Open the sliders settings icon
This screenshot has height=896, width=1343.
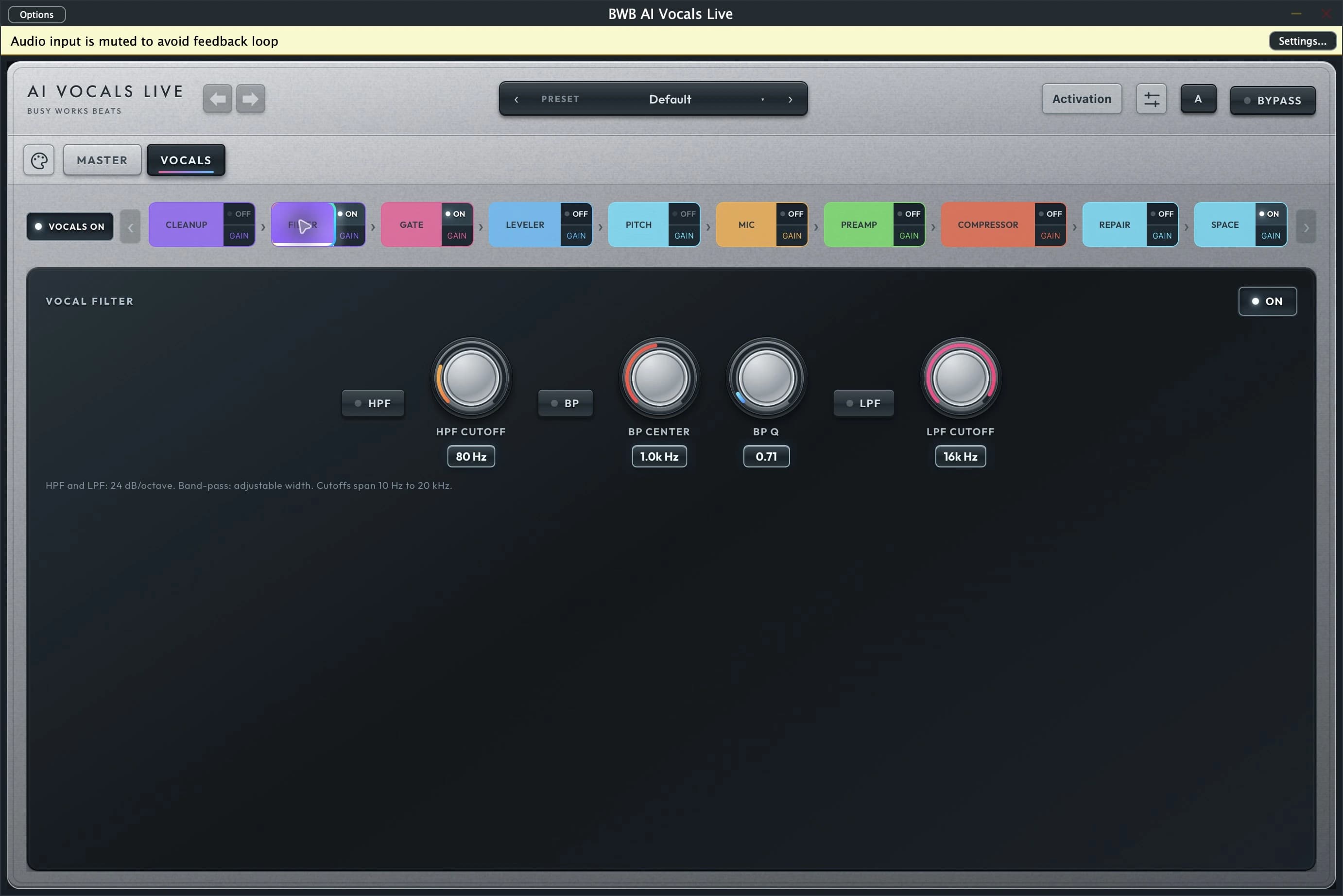coord(1151,100)
